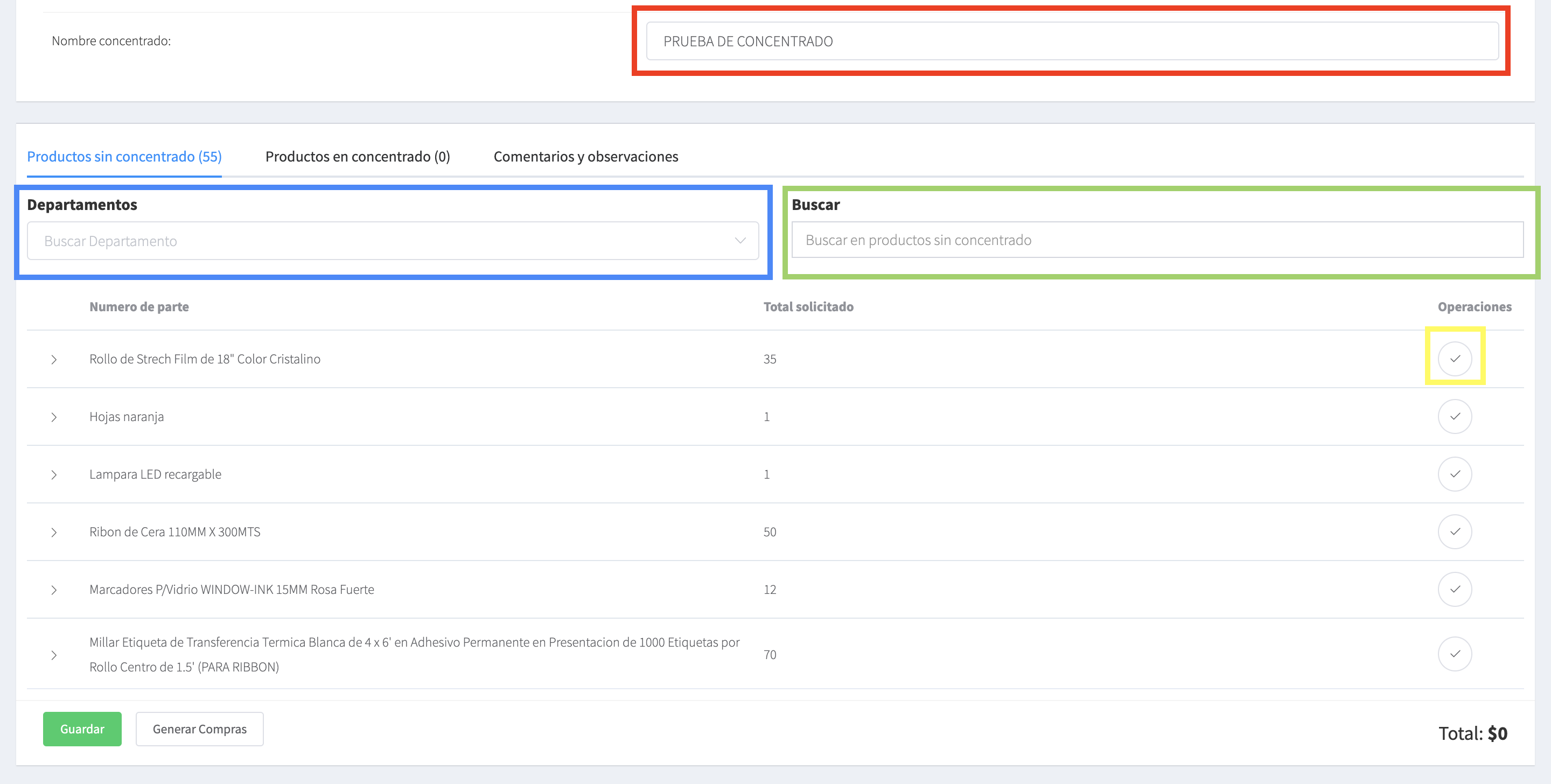Click the Buscar en productos search field
This screenshot has height=784, width=1551.
click(1157, 240)
